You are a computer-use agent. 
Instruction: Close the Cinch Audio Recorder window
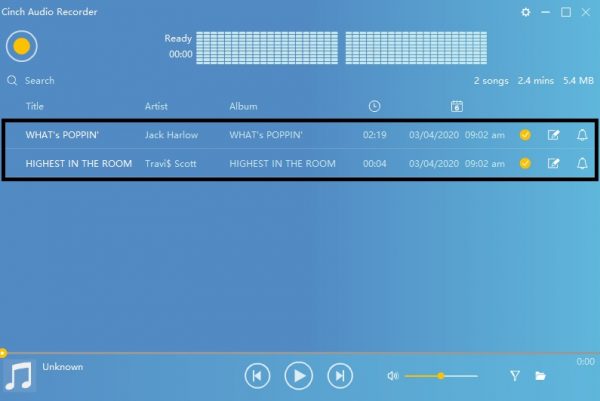pyautogui.click(x=586, y=12)
